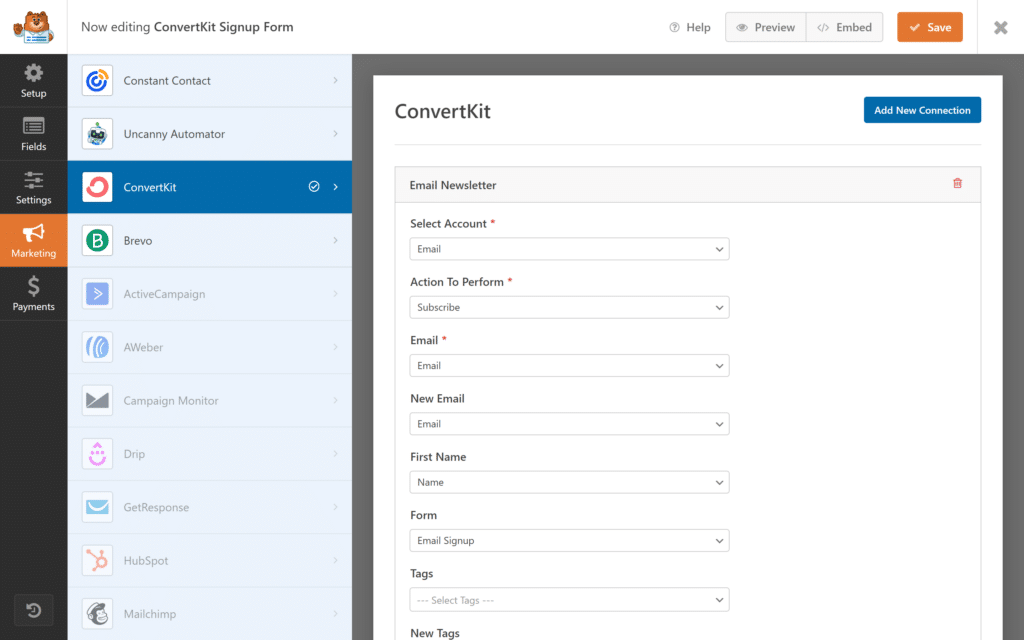
Task: Click the ActiveCampaign arrow icon
Action: tap(97, 293)
